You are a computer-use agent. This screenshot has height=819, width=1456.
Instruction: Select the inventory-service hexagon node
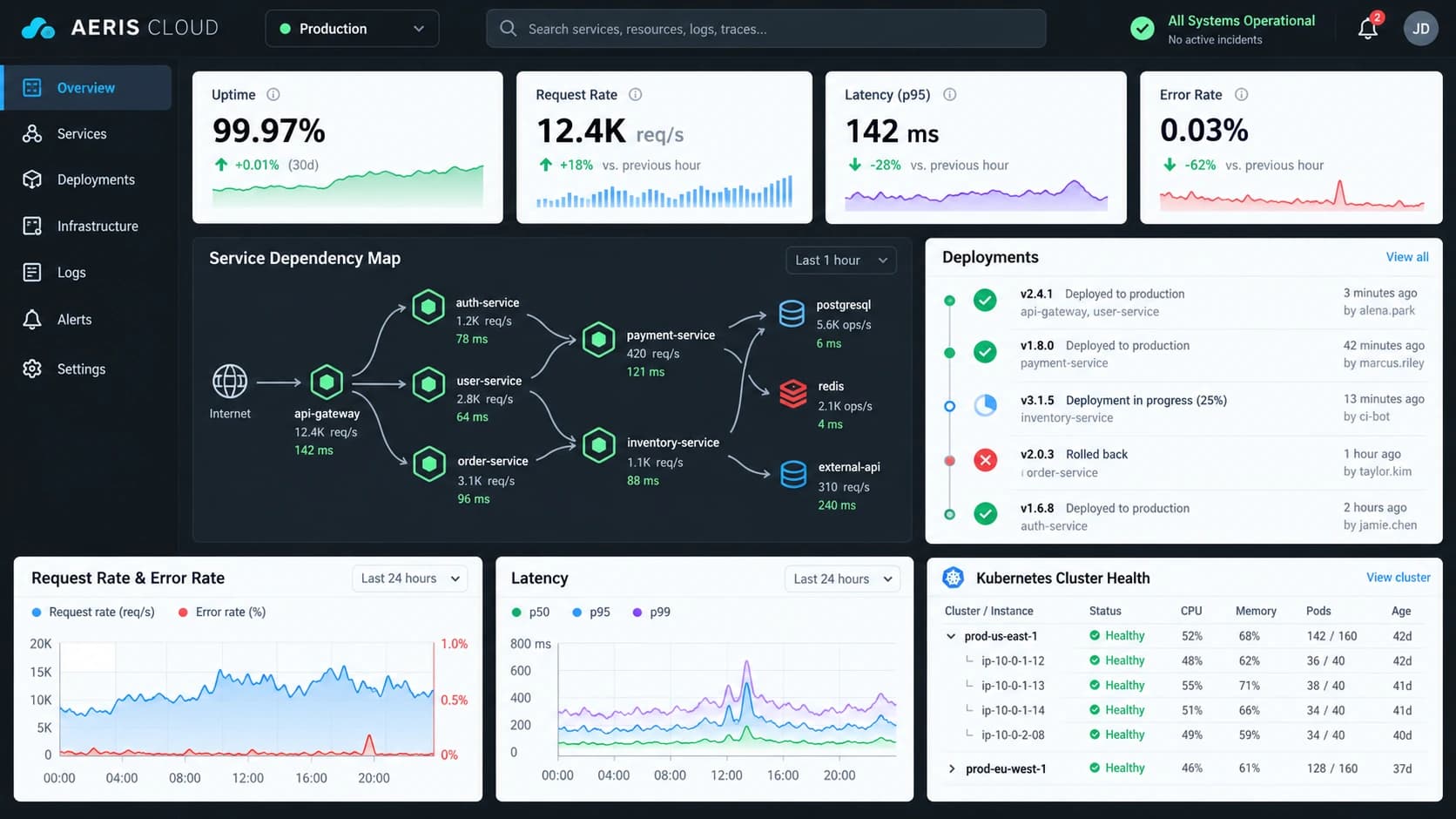(598, 446)
